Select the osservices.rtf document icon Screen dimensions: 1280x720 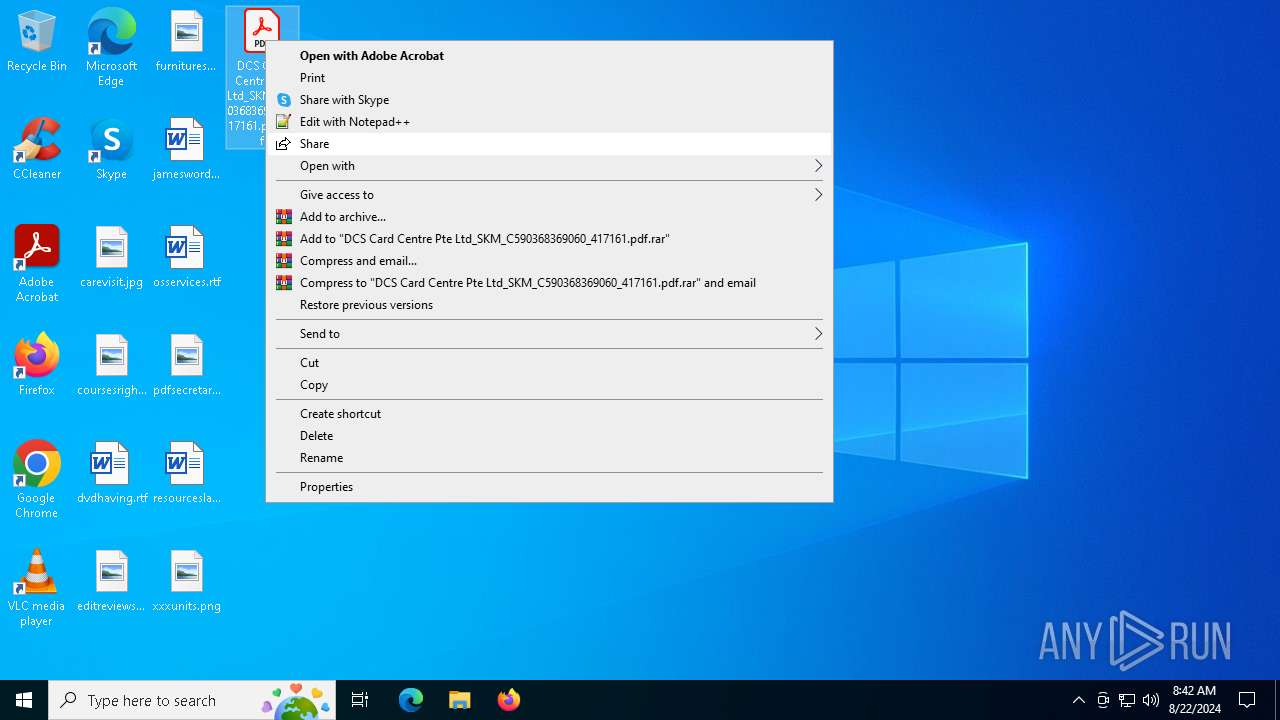(x=186, y=258)
